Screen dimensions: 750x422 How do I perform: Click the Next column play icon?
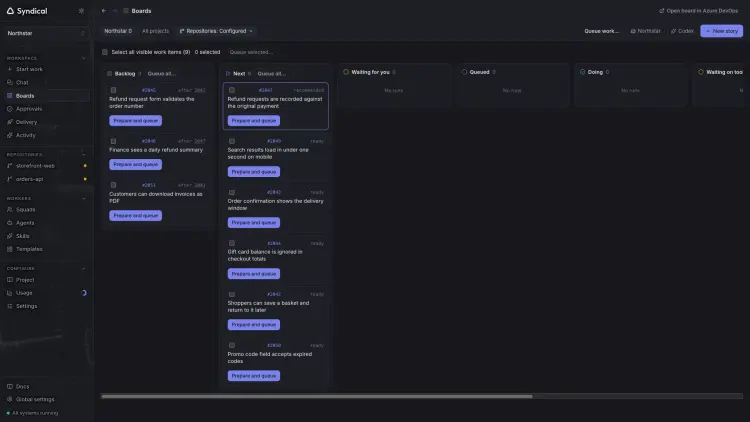[228, 74]
